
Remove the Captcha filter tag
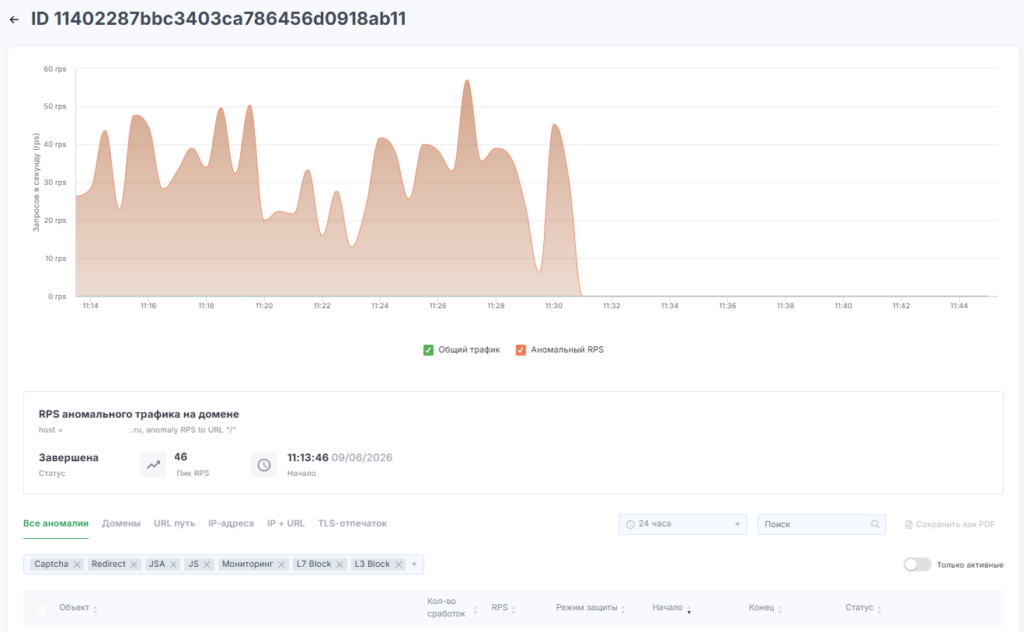click(77, 564)
